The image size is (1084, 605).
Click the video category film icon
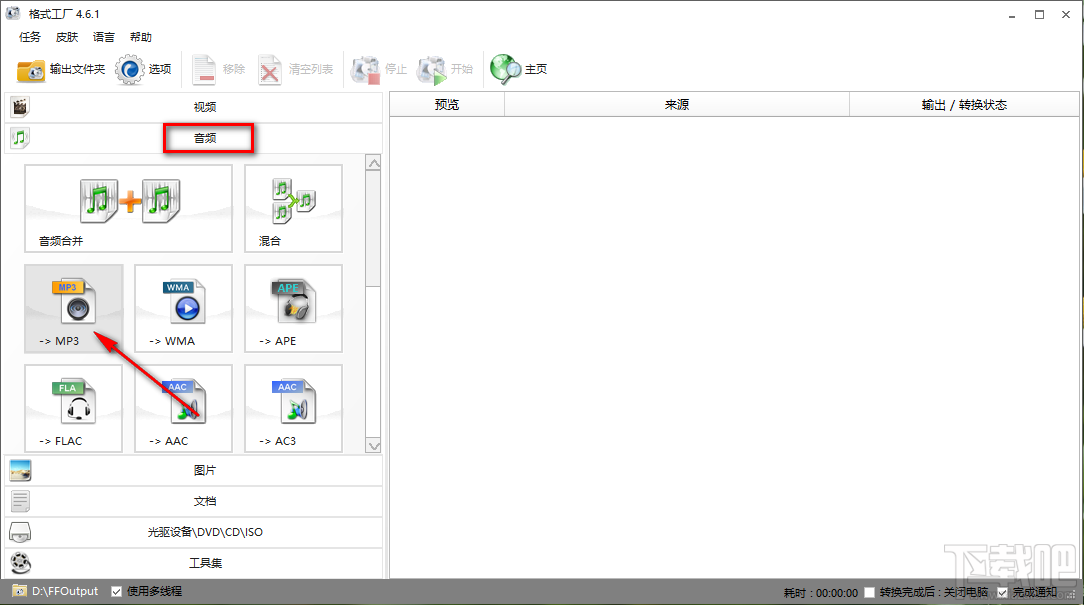pos(20,106)
